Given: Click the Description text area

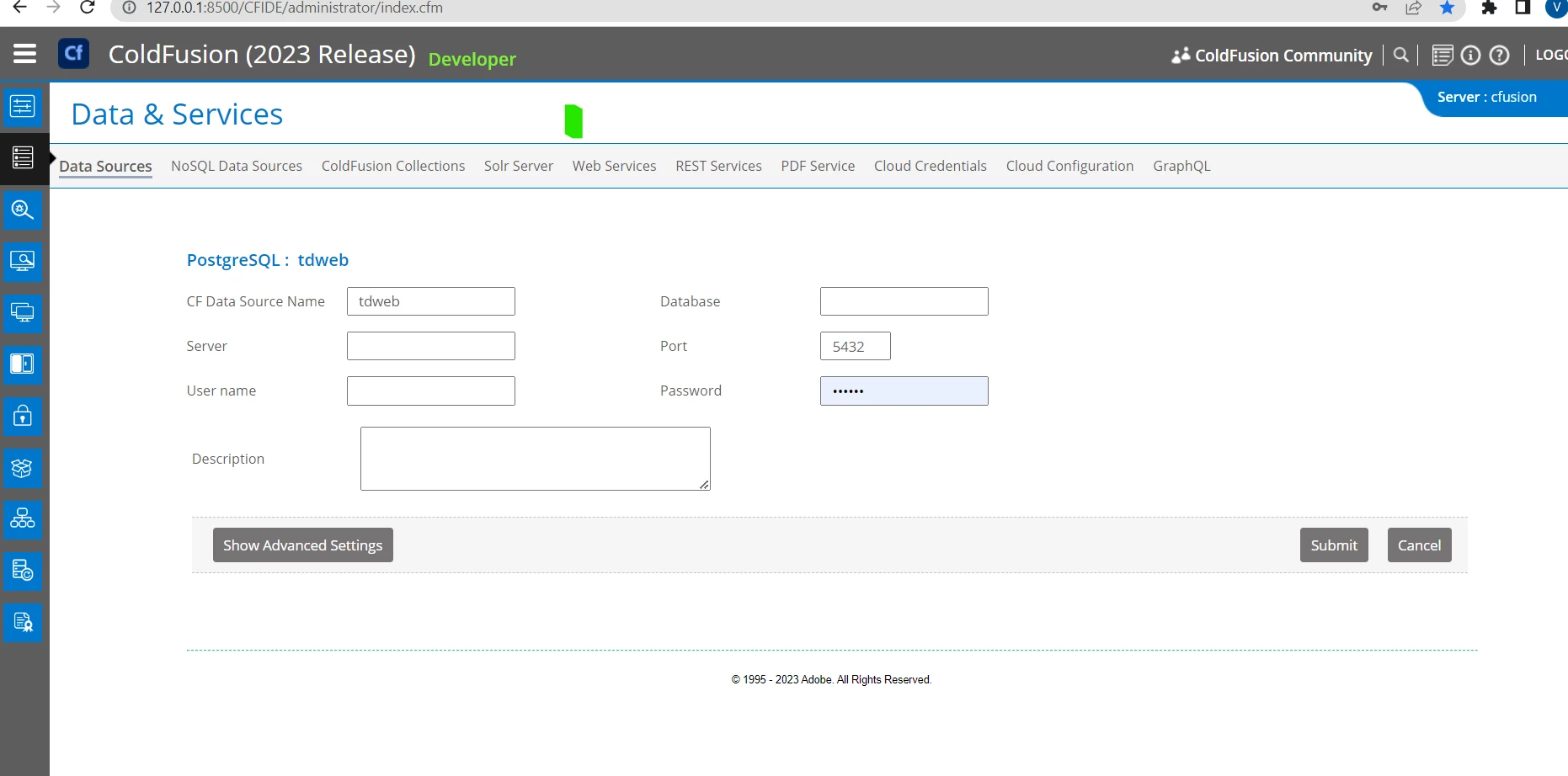Looking at the screenshot, I should click(x=536, y=459).
